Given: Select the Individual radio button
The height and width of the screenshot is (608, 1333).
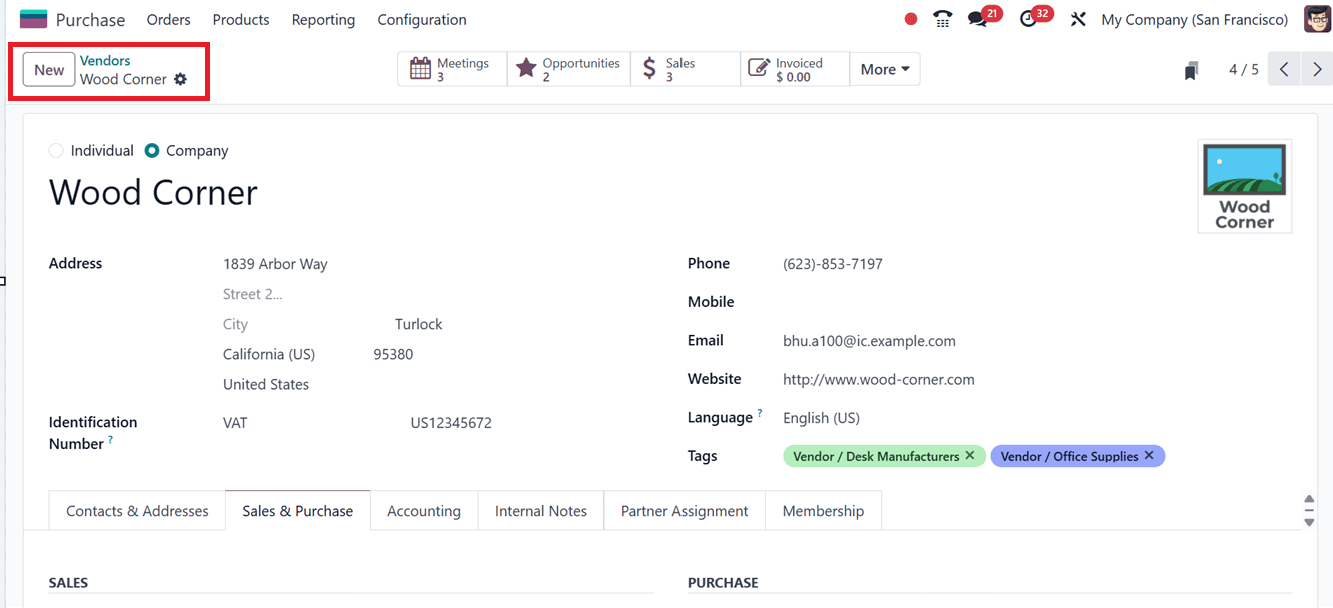Looking at the screenshot, I should point(56,150).
